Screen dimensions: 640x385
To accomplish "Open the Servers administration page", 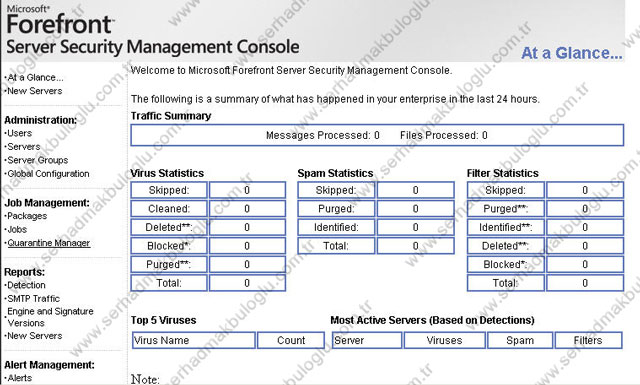I will [x=24, y=147].
